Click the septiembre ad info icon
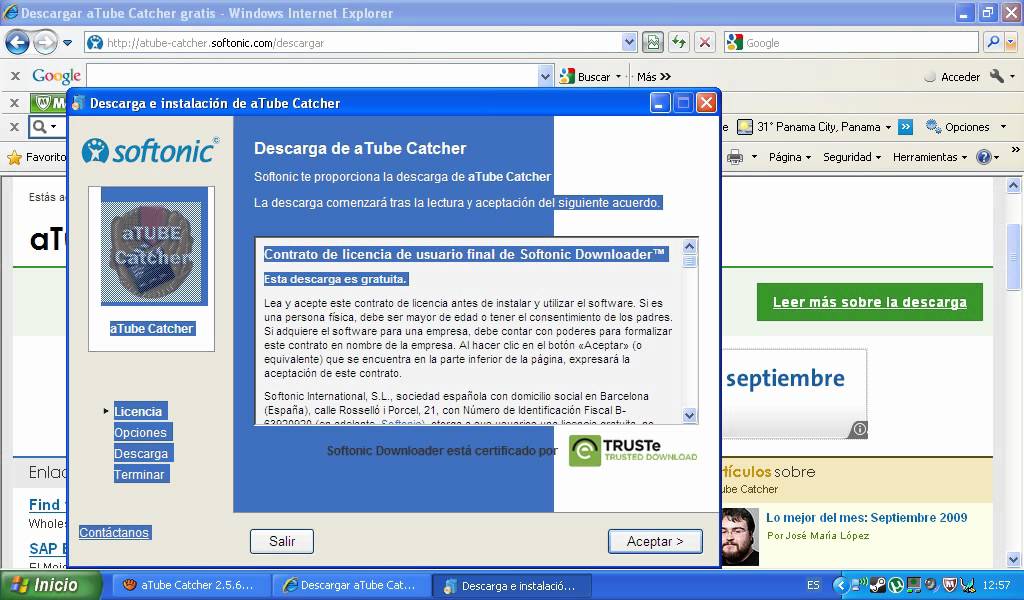Image resolution: width=1024 pixels, height=600 pixels. [x=859, y=429]
